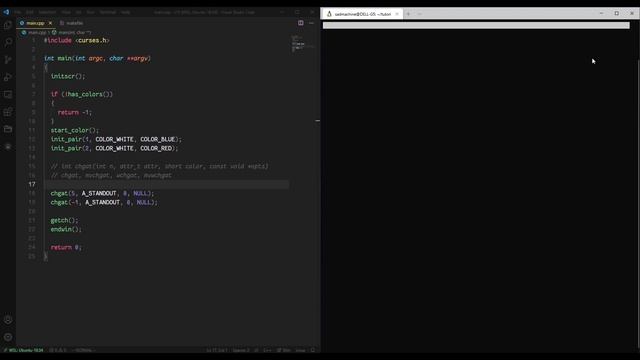Open the Run and Debug view
Viewport: 640px width, 360px height.
coord(8,77)
